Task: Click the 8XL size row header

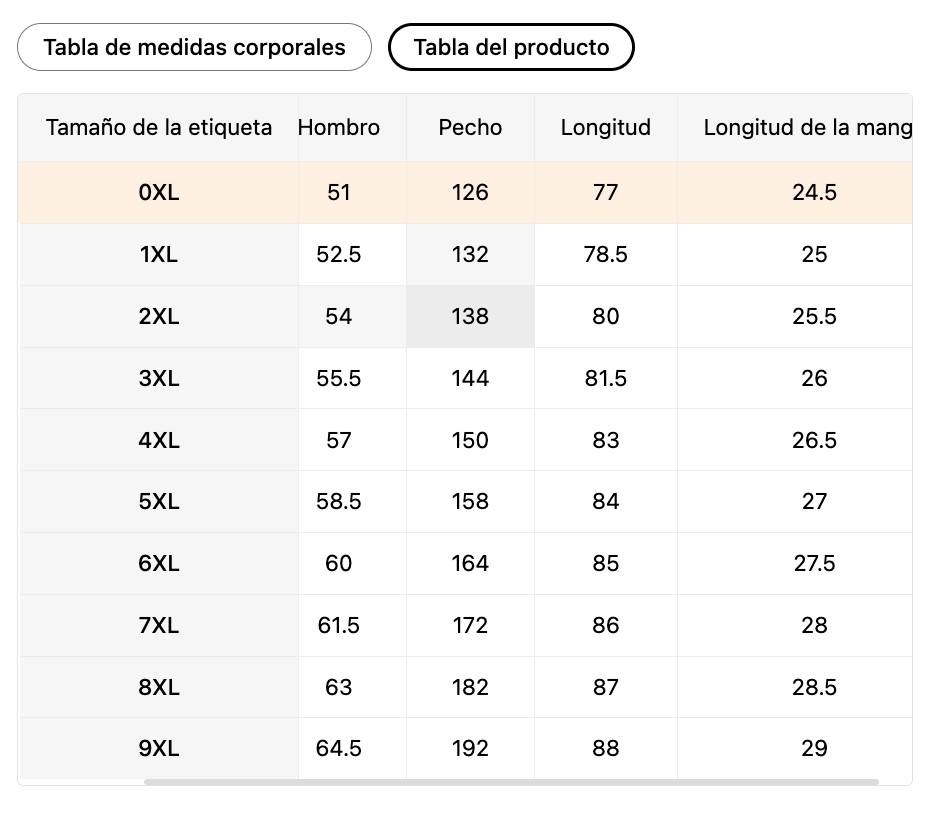Action: coord(159,687)
